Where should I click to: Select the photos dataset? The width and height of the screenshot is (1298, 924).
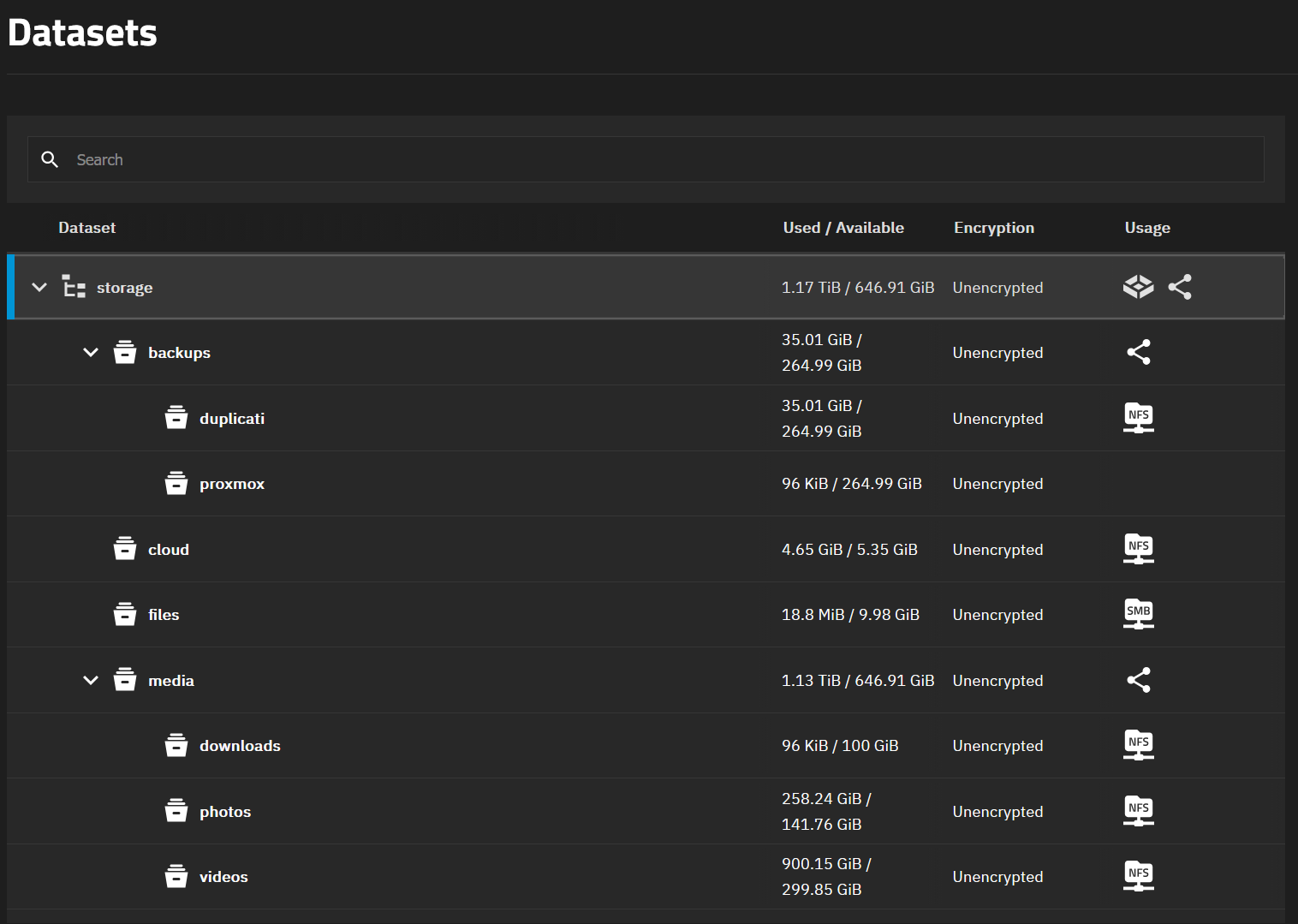225,812
